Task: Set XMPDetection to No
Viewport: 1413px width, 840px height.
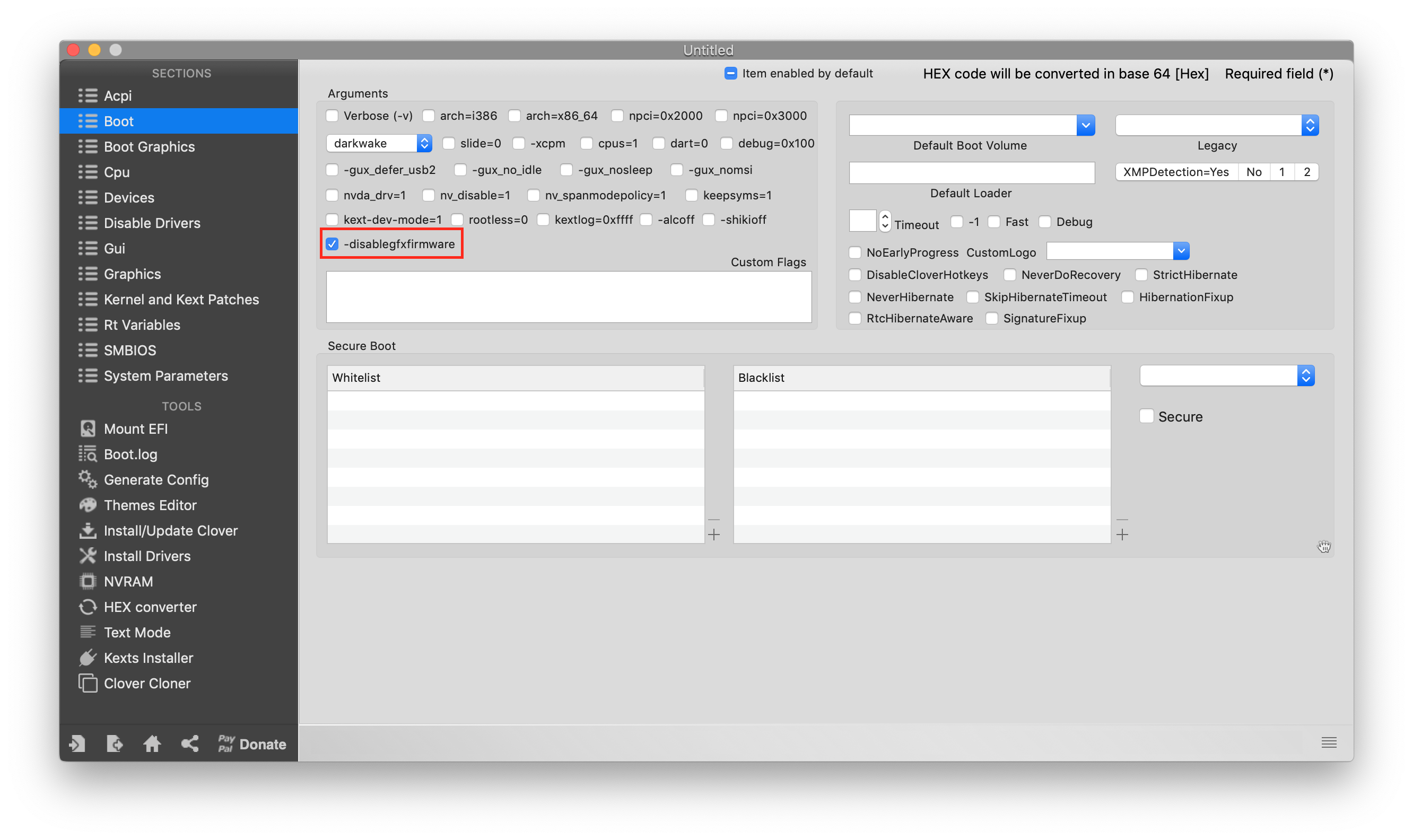Action: click(1254, 171)
